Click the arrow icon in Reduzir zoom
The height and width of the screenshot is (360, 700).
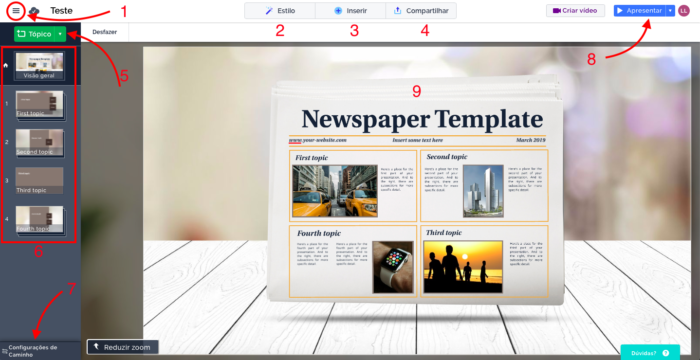point(96,347)
